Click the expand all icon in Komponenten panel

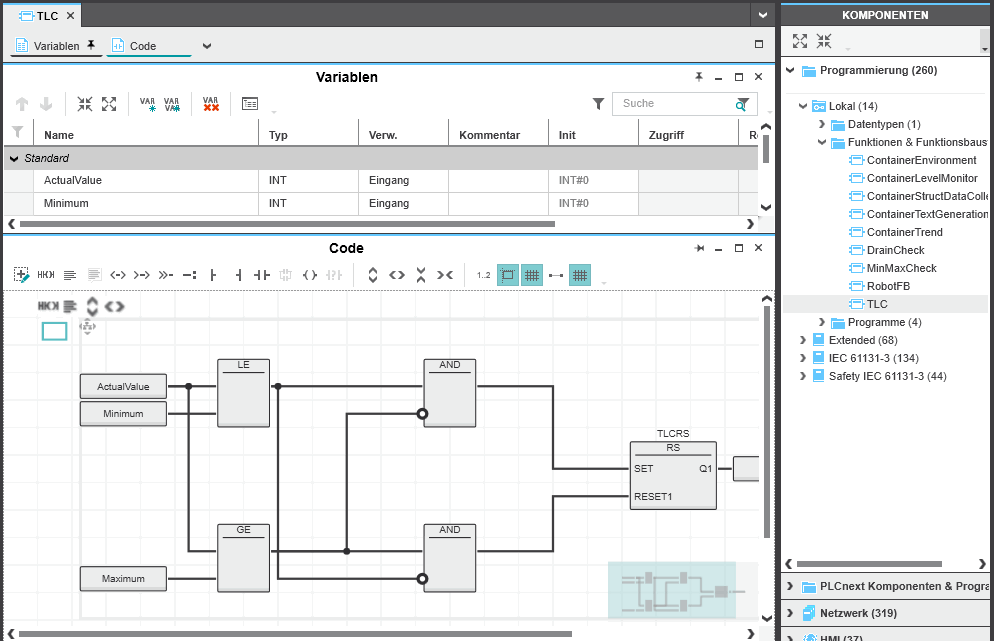(x=800, y=41)
